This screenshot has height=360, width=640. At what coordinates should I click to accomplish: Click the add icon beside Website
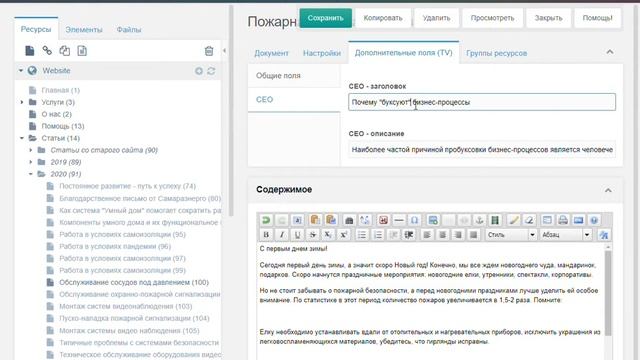pos(199,71)
